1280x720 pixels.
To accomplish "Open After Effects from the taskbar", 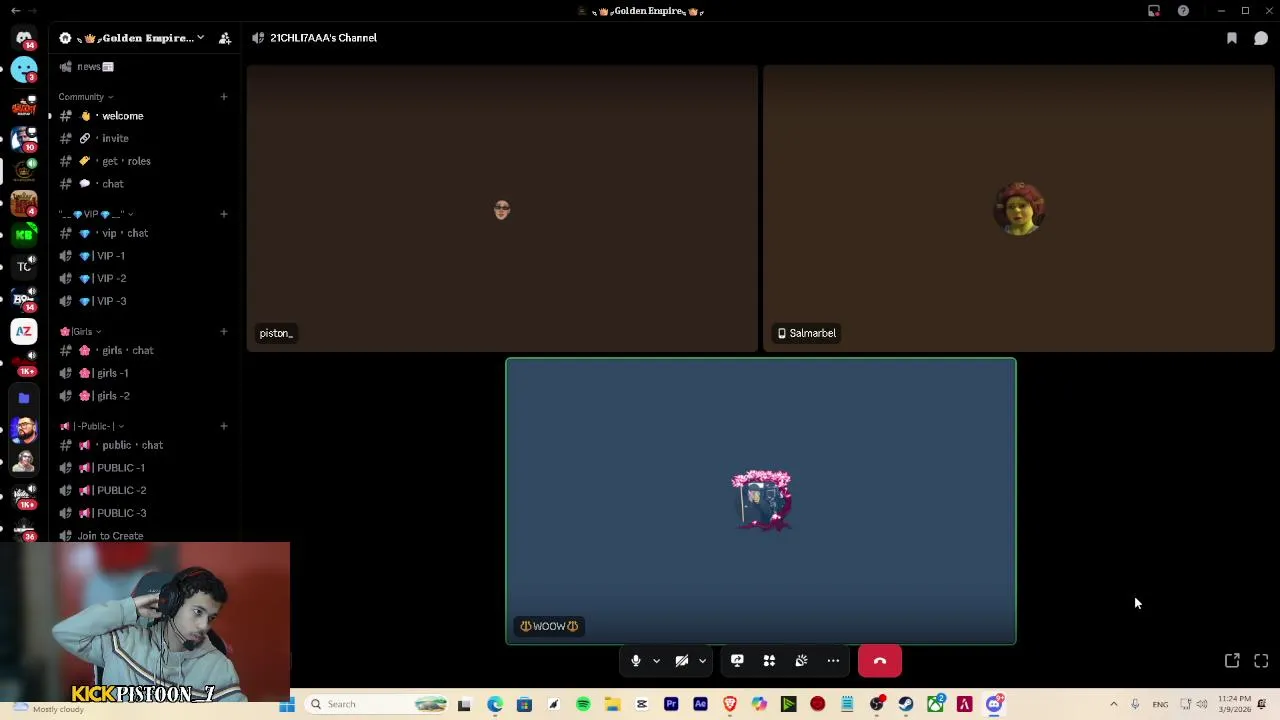I will [700, 704].
